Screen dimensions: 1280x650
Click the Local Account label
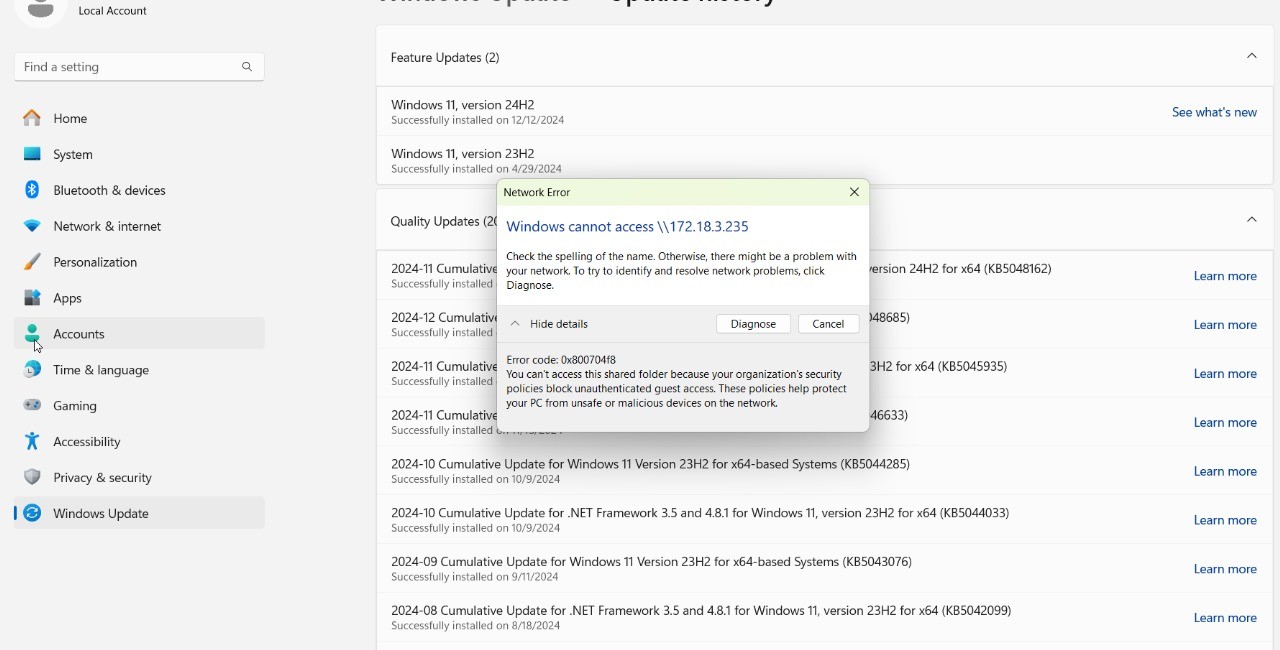coord(113,11)
